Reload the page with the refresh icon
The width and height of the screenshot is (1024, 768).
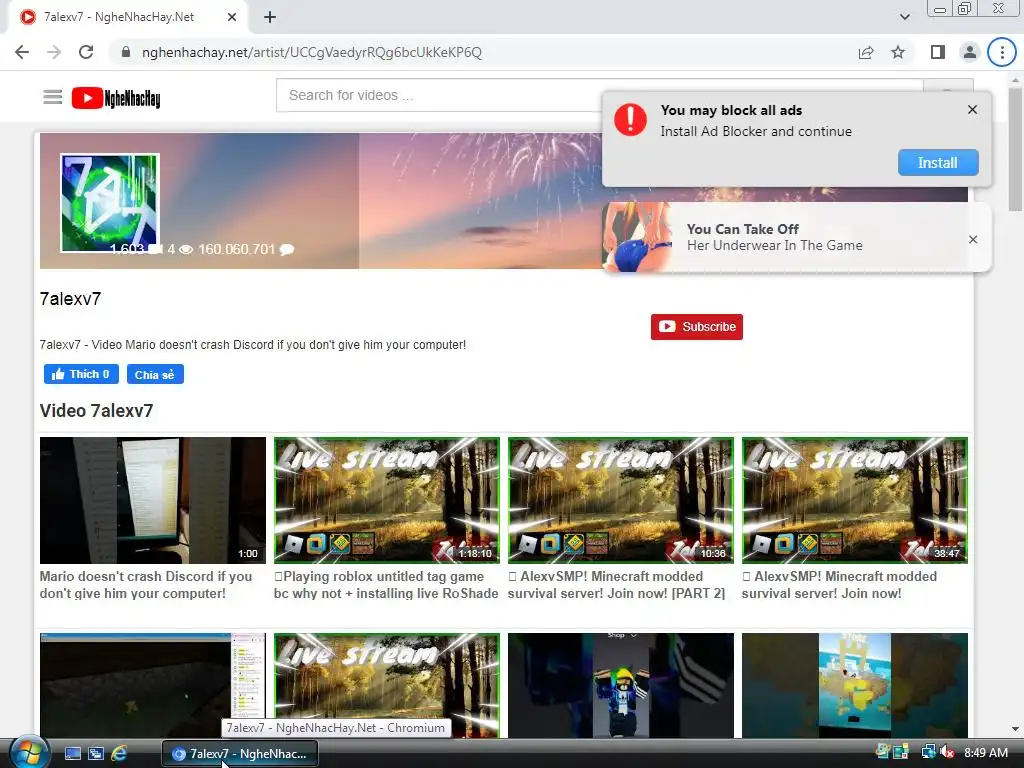[x=86, y=52]
